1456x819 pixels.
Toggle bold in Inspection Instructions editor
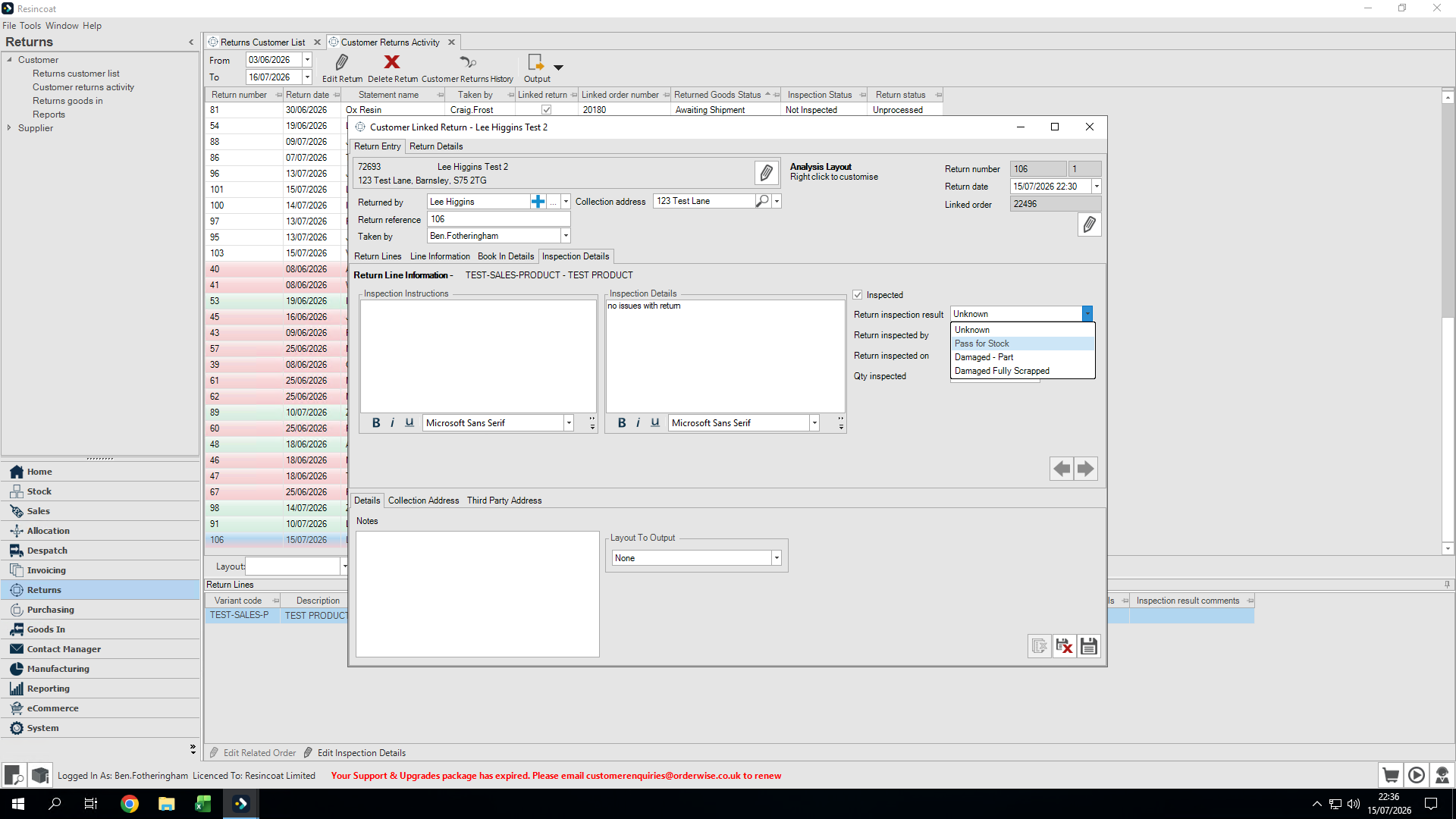tap(376, 423)
